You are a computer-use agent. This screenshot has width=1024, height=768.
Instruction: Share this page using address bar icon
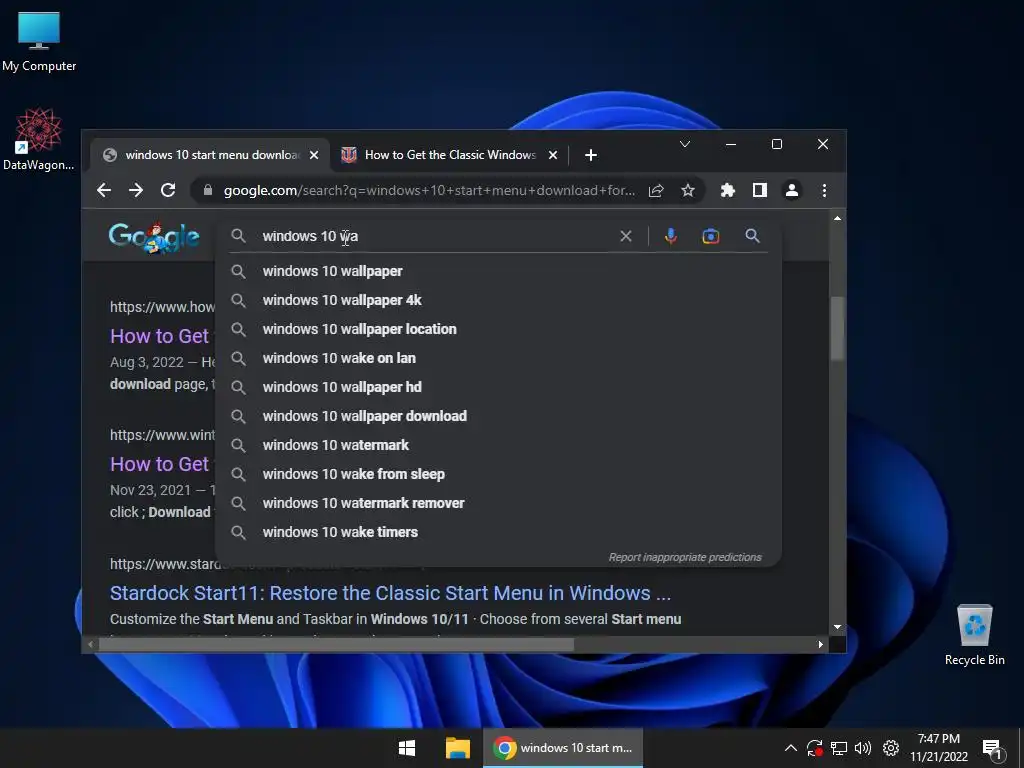(656, 190)
